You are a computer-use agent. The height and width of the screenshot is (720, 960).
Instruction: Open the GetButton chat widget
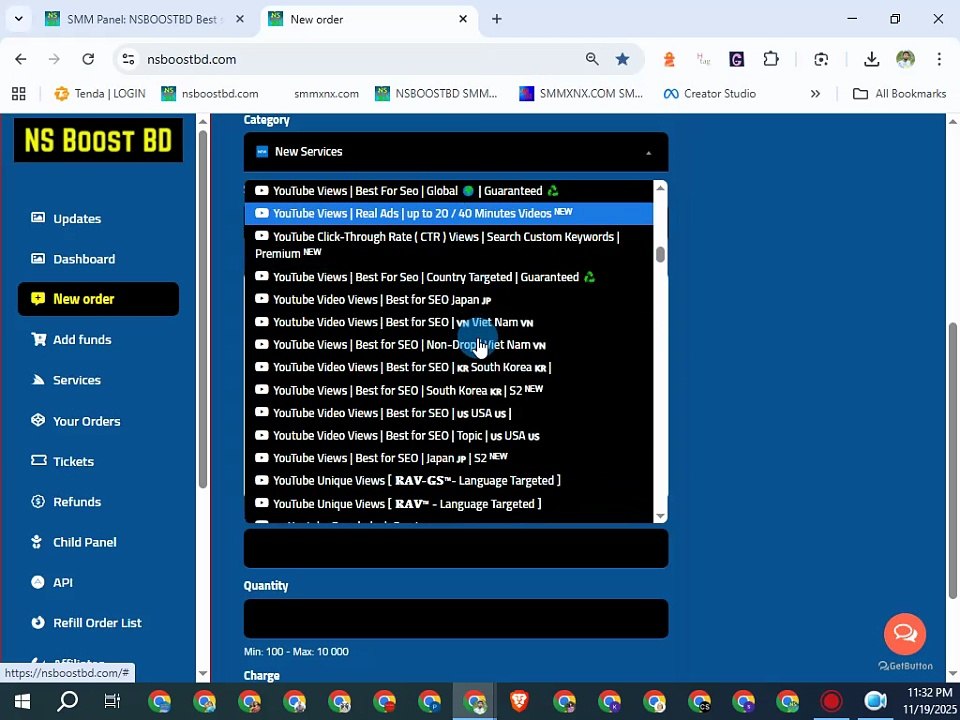point(904,634)
